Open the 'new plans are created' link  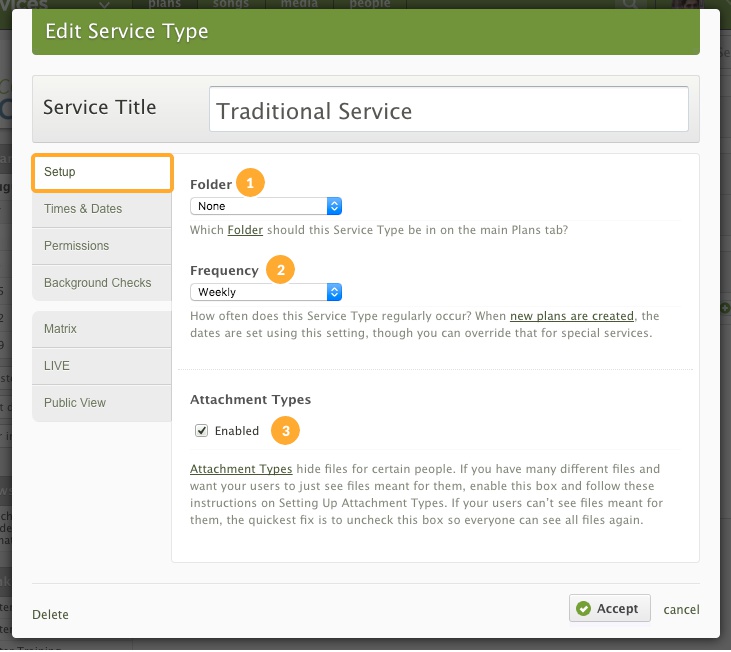(572, 316)
